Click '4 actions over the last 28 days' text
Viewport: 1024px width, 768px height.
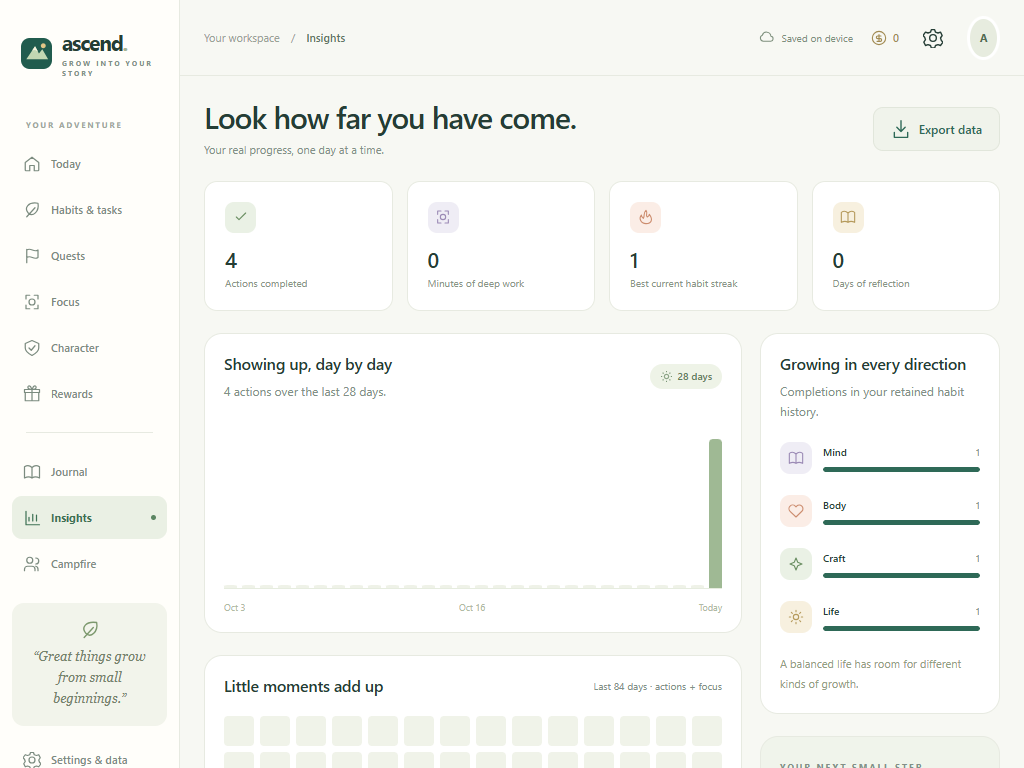[305, 392]
